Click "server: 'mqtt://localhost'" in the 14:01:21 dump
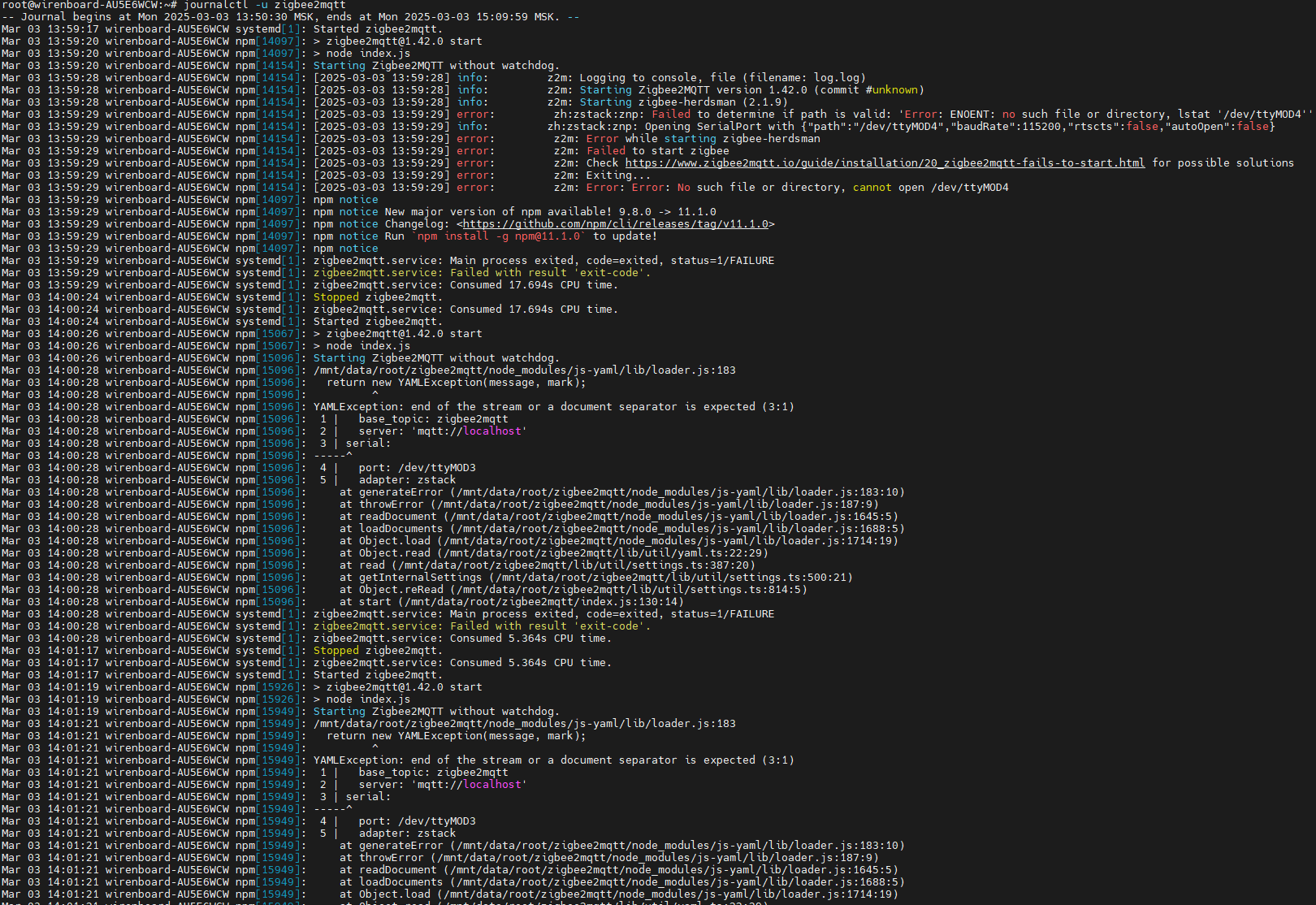This screenshot has width=1316, height=905. tap(443, 785)
